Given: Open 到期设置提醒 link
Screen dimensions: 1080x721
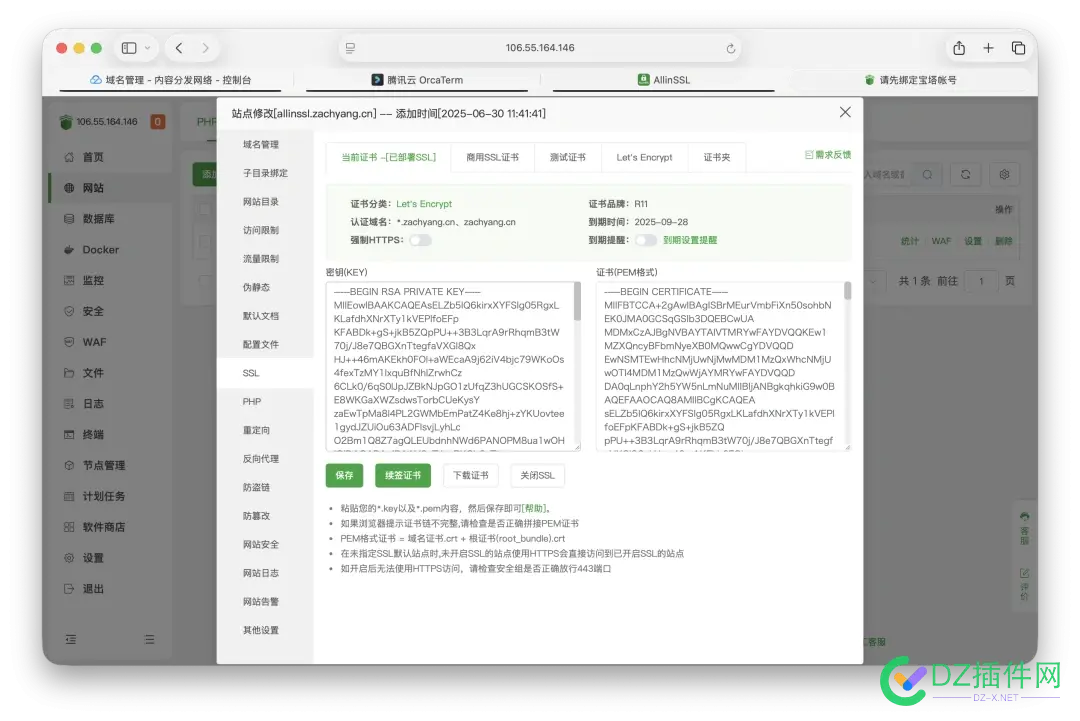Looking at the screenshot, I should click(x=689, y=240).
